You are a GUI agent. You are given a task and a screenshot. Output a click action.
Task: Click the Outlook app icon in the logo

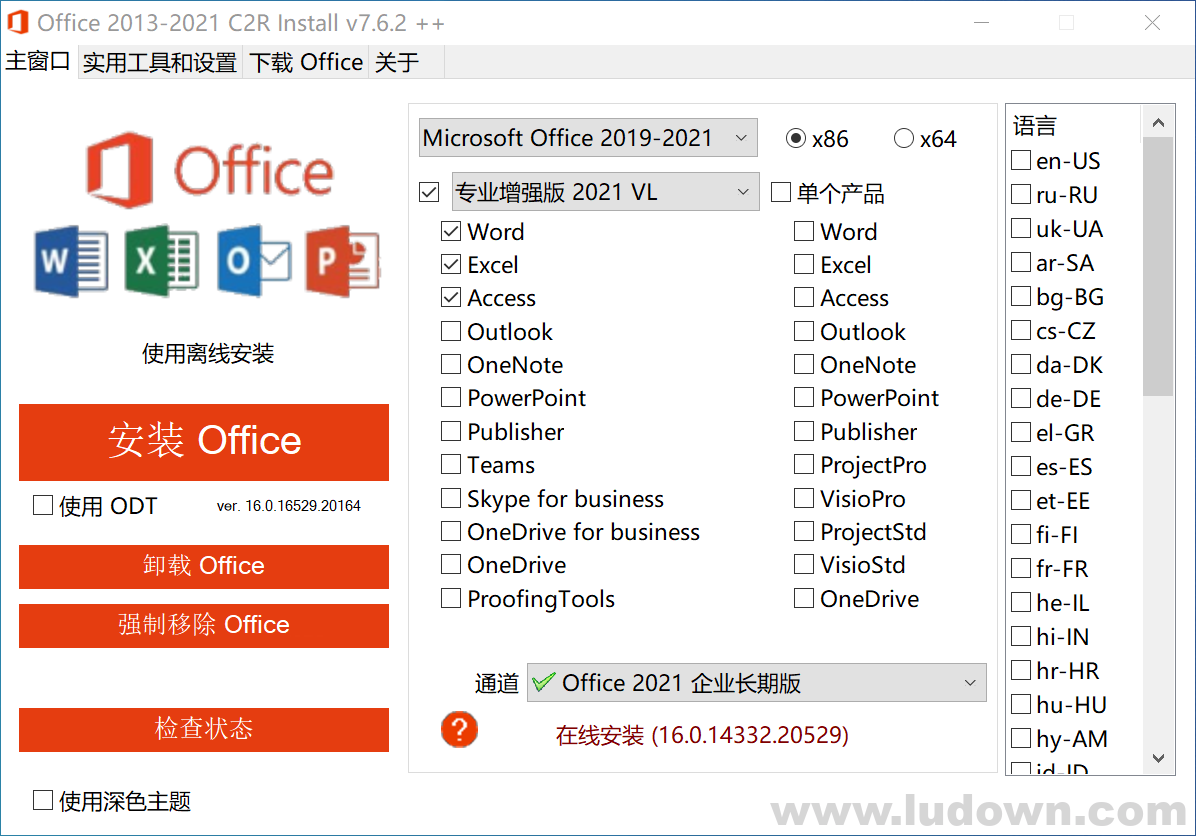point(253,262)
